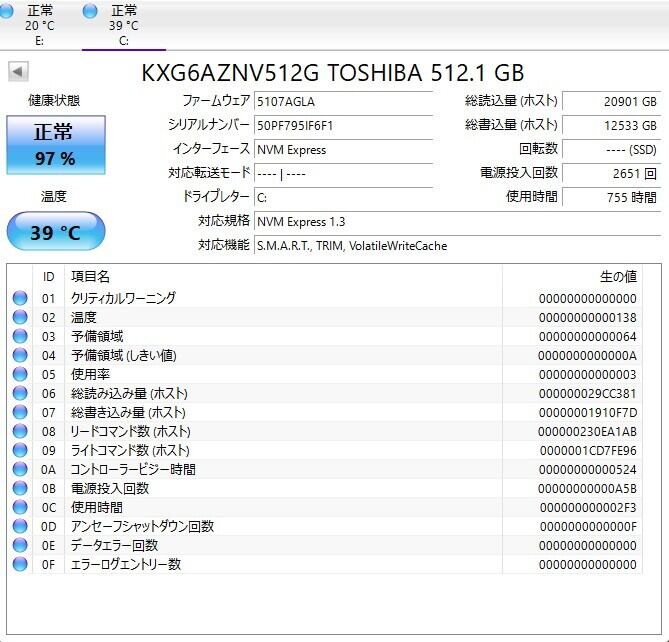
Task: Click the 39 °C temperature button
Action: [x=55, y=232]
